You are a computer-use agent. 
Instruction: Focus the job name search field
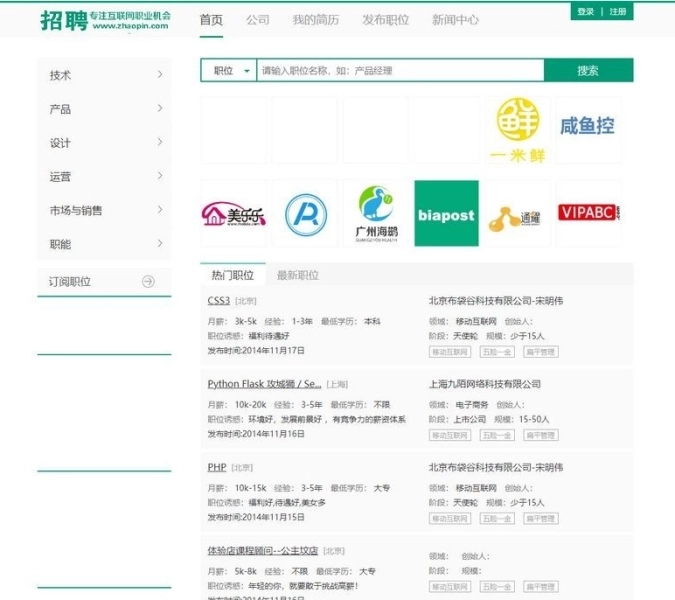pos(400,71)
